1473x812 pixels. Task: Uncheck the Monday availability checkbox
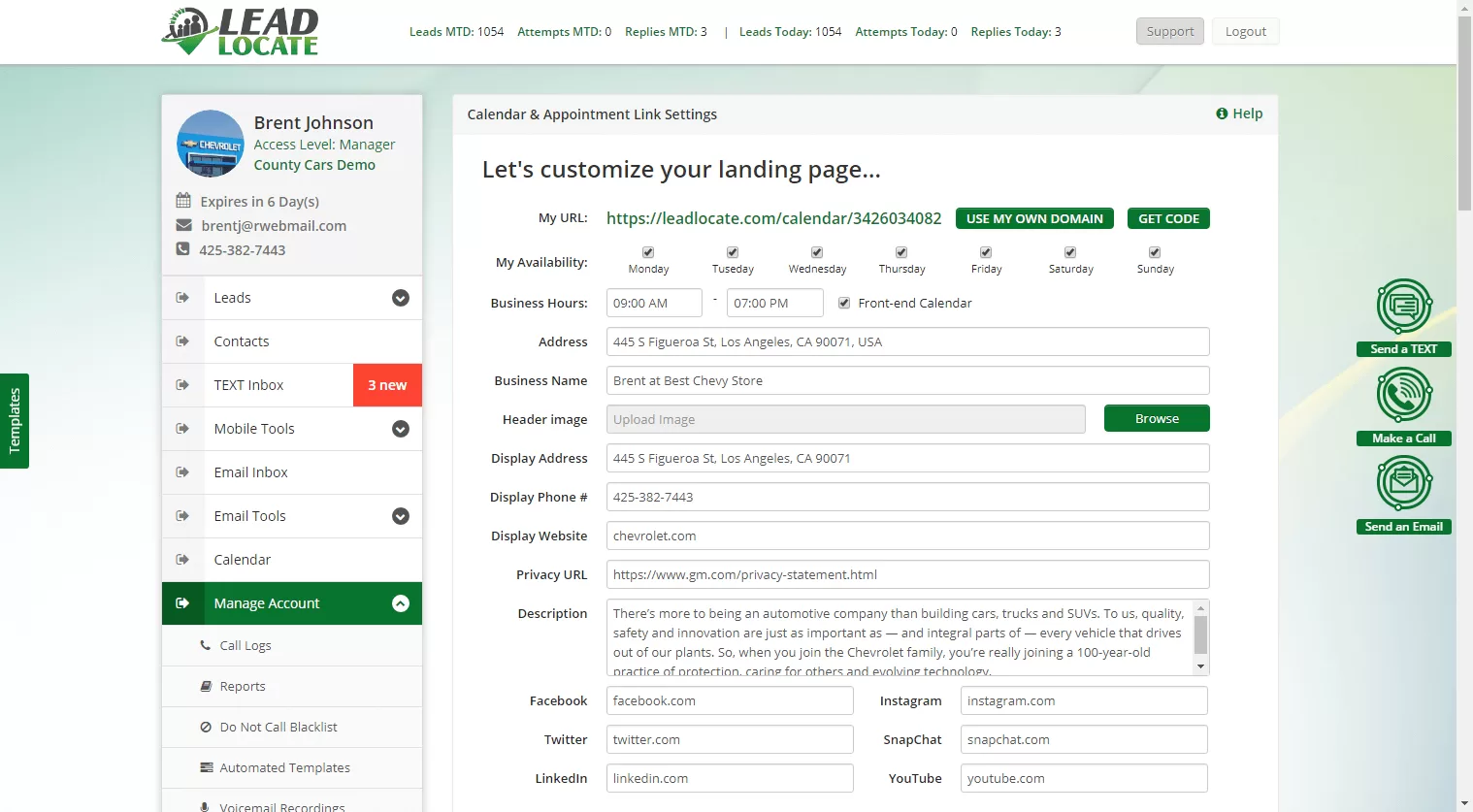pyautogui.click(x=648, y=252)
